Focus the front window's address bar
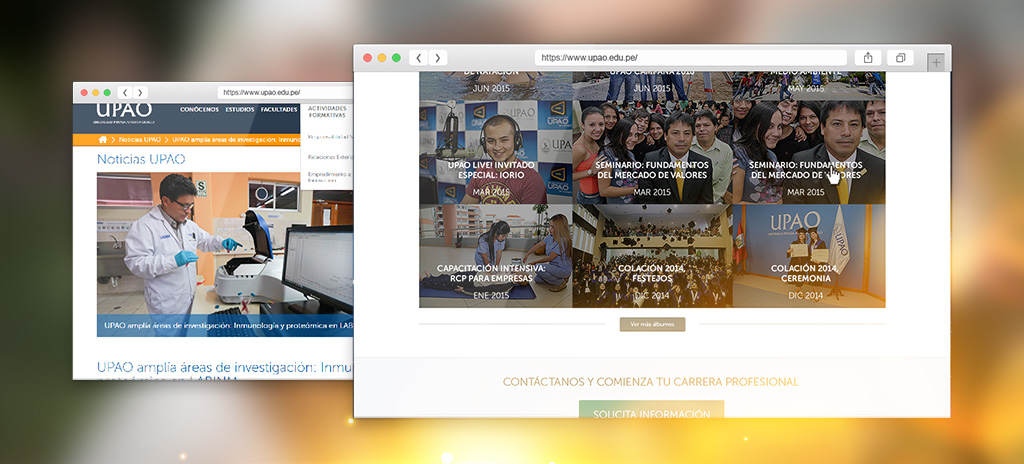This screenshot has height=464, width=1024. coord(691,58)
